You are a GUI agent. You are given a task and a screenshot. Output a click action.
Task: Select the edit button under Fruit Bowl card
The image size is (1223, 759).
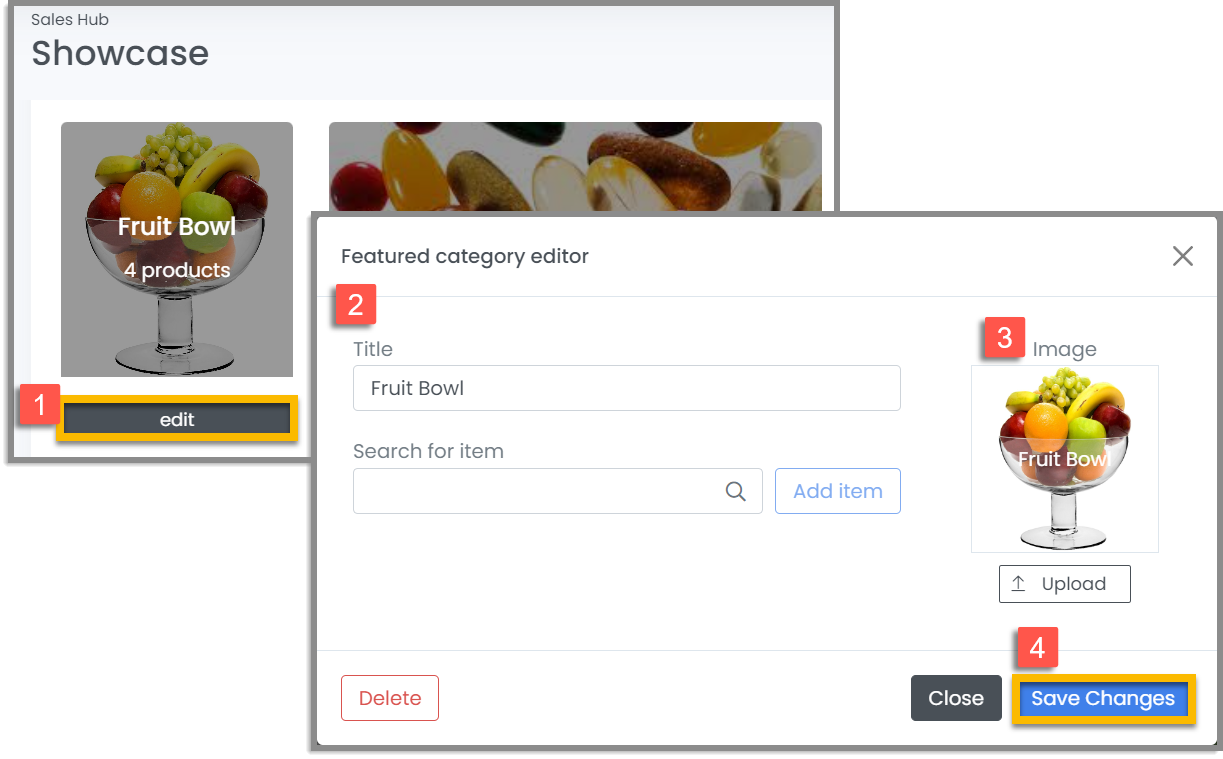point(176,419)
